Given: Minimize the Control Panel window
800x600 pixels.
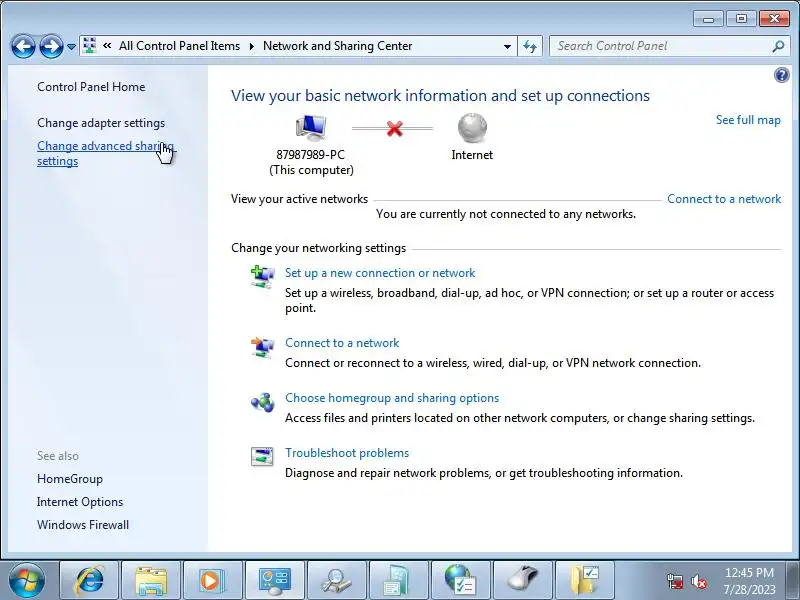Looking at the screenshot, I should [x=708, y=19].
